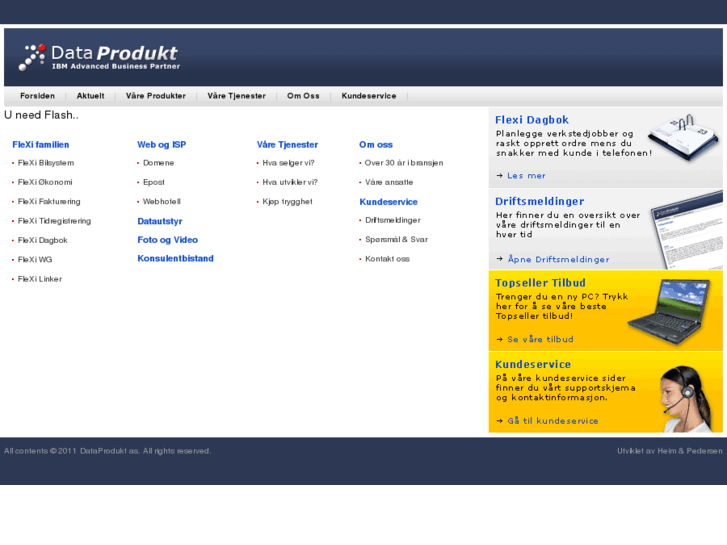Image resolution: width=727 pixels, height=545 pixels.
Task: Click the headset woman image
Action: [x=687, y=399]
